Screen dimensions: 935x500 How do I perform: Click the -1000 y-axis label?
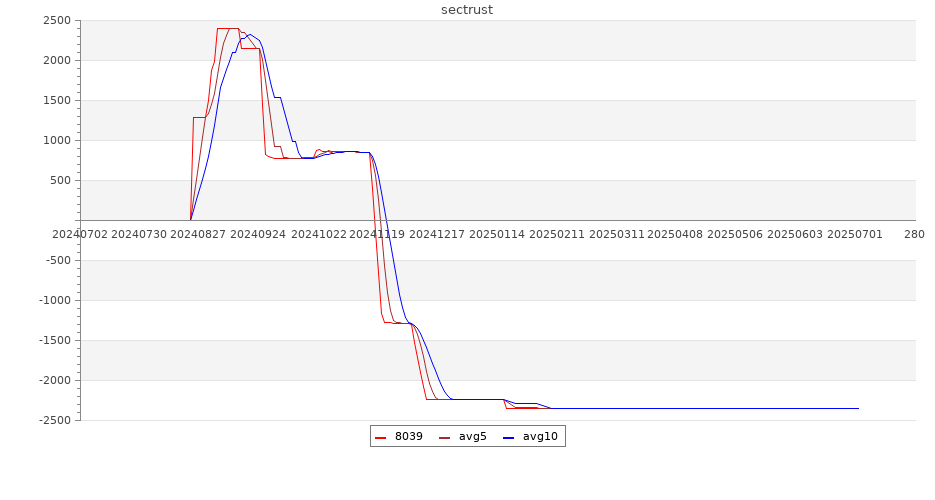click(x=55, y=300)
